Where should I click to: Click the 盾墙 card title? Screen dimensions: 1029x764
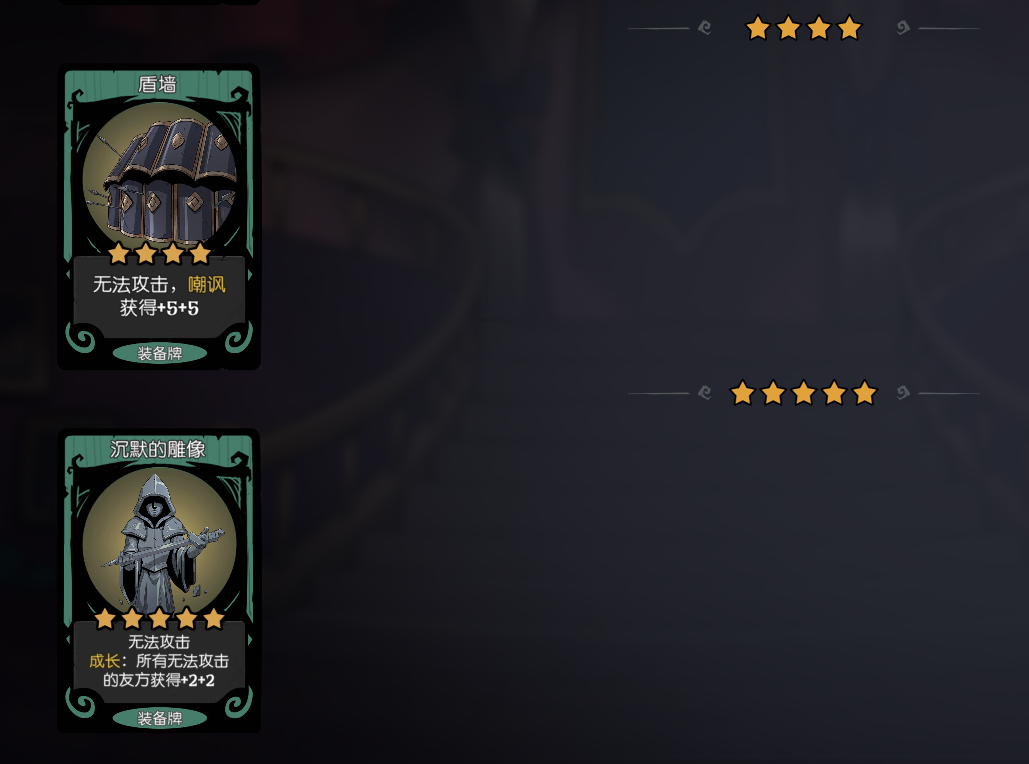(158, 85)
